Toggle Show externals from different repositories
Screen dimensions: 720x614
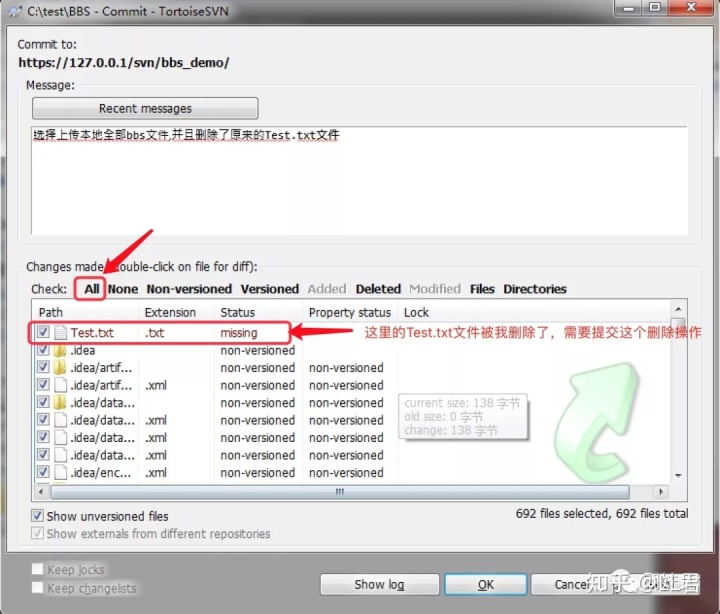(x=37, y=533)
